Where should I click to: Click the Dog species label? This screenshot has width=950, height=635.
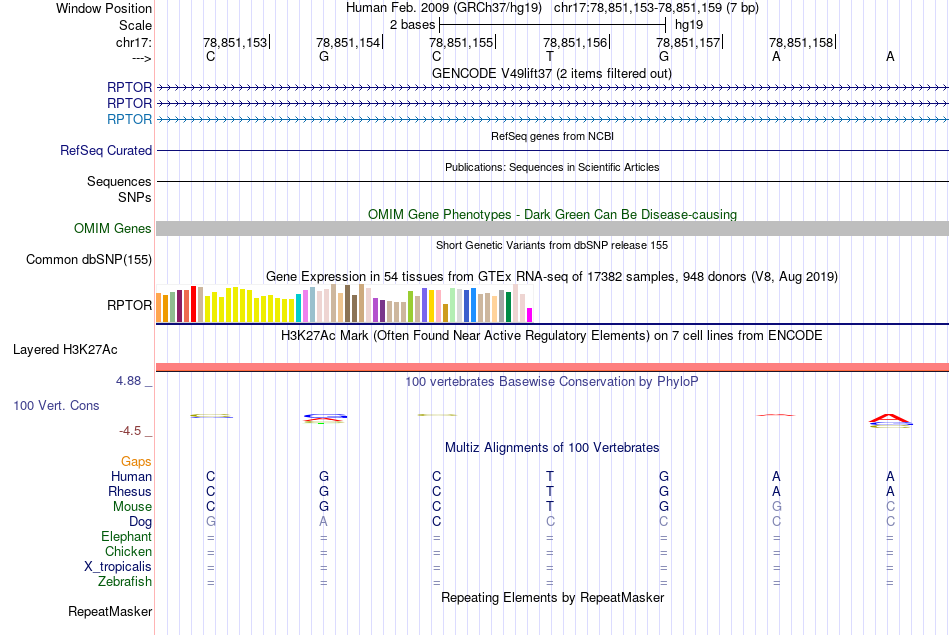pyautogui.click(x=141, y=522)
